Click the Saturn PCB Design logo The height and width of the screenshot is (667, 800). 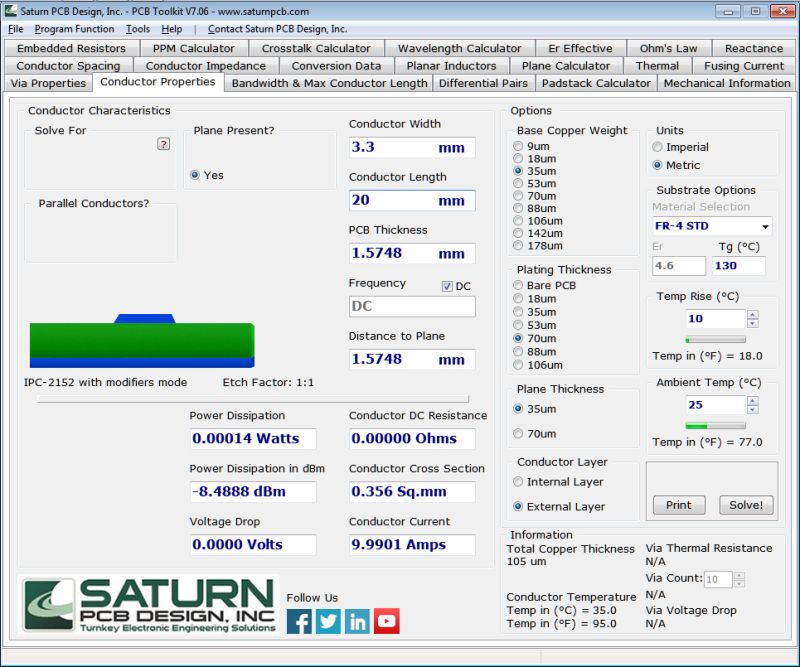coord(149,605)
